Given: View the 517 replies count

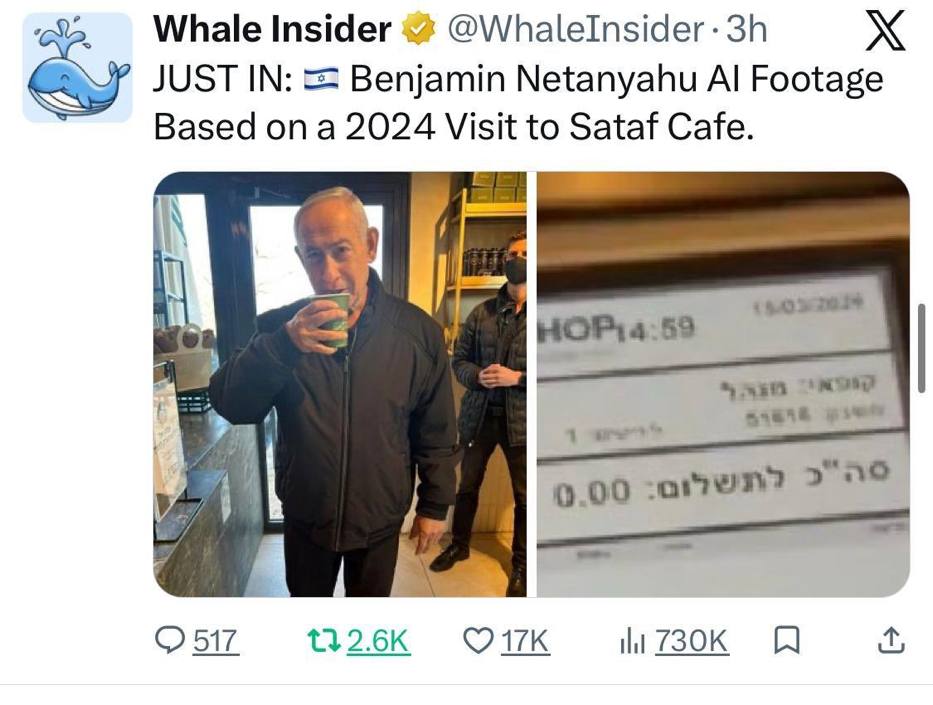Looking at the screenshot, I should tap(215, 641).
